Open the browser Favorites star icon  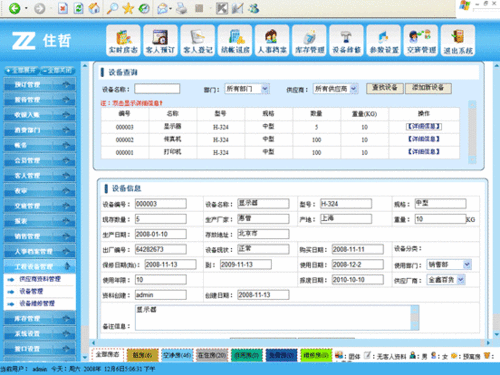128,8
